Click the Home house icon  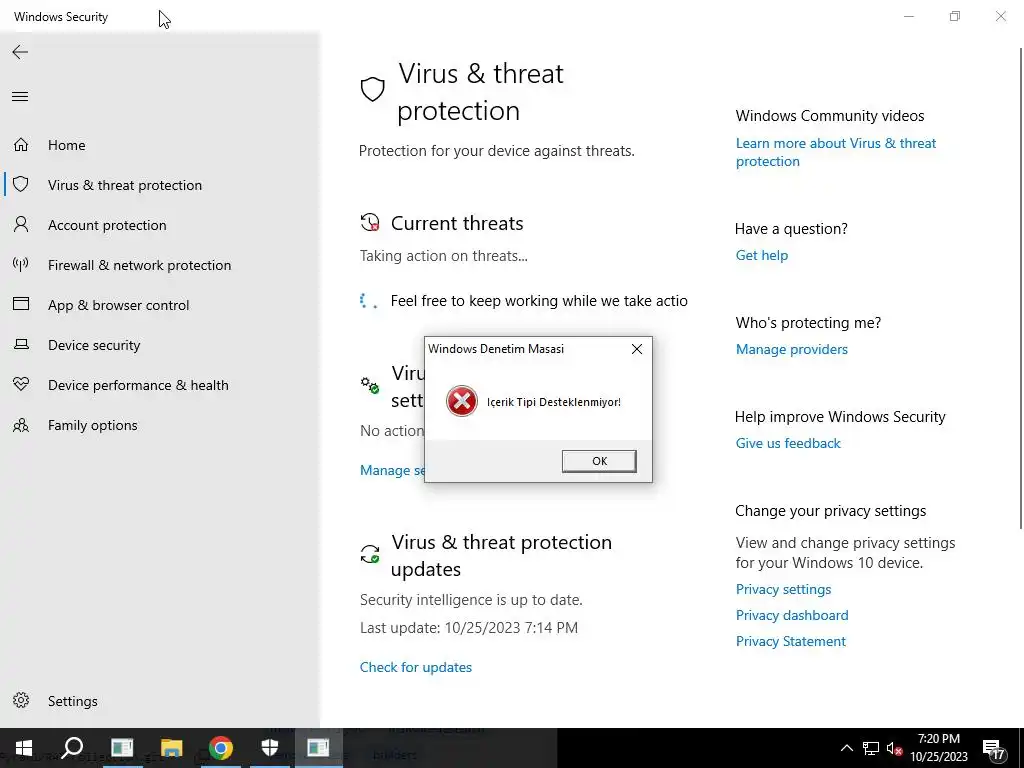(21, 144)
